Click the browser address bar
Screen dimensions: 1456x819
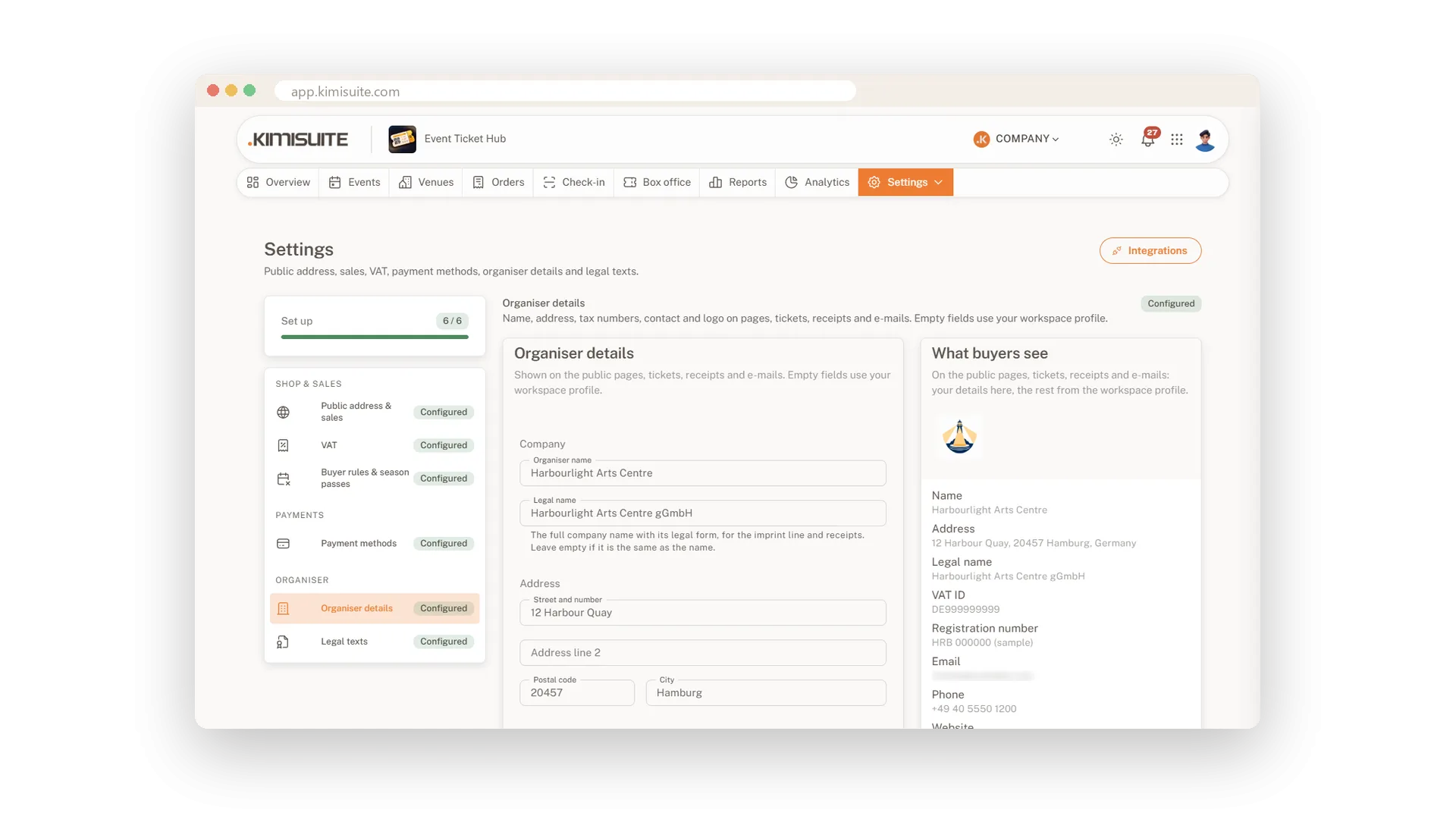point(565,91)
